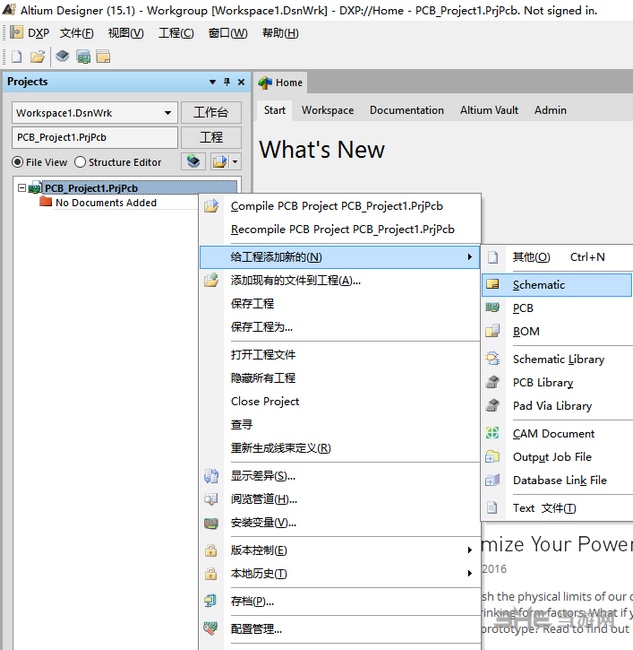Open the 文件(F) menu
Screen dimensions: 633x650
(x=77, y=33)
